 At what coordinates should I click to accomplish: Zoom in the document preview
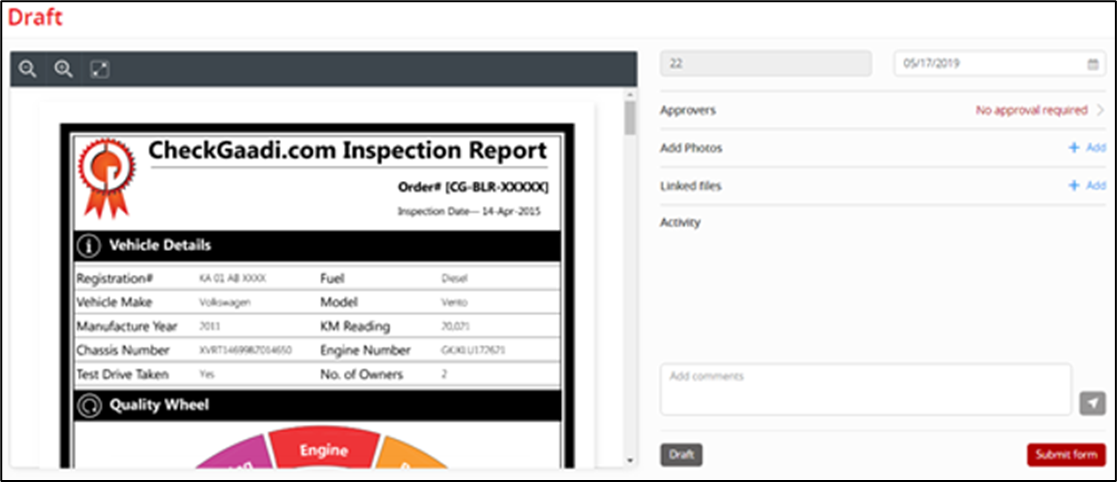(64, 69)
